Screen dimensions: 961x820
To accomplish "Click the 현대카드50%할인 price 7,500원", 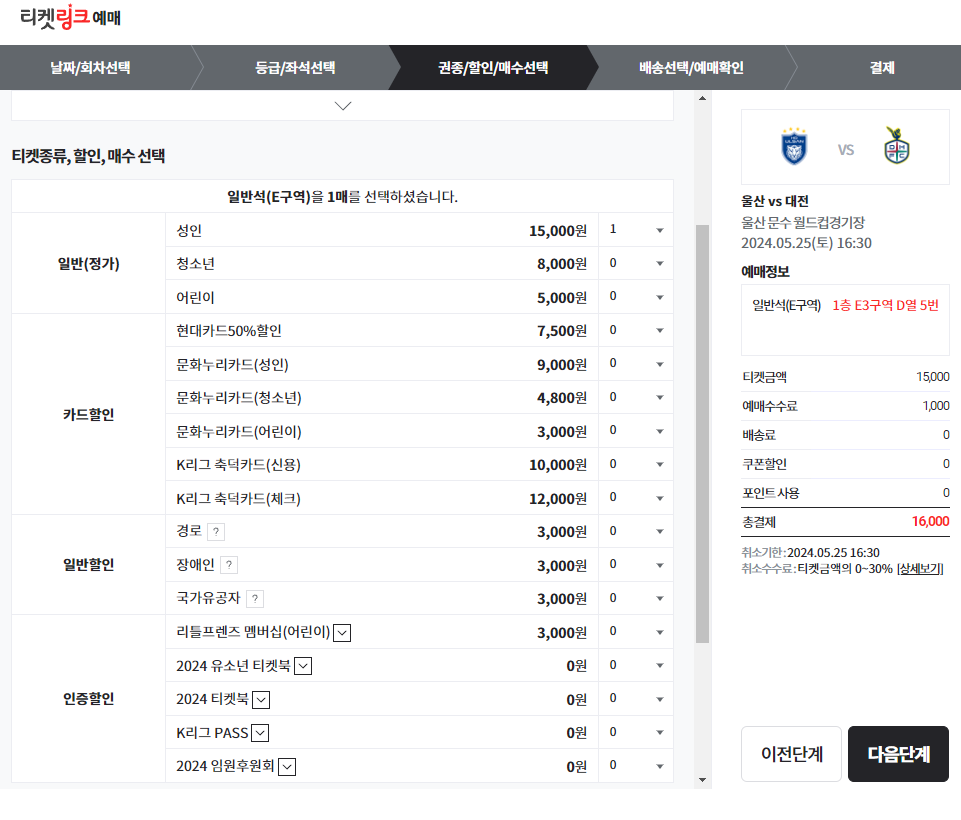I will point(562,331).
